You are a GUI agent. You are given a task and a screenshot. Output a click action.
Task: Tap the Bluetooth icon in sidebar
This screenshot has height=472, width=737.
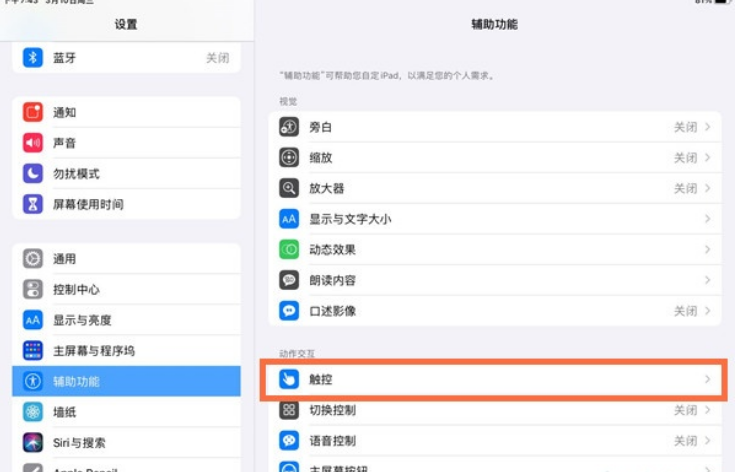pyautogui.click(x=33, y=58)
